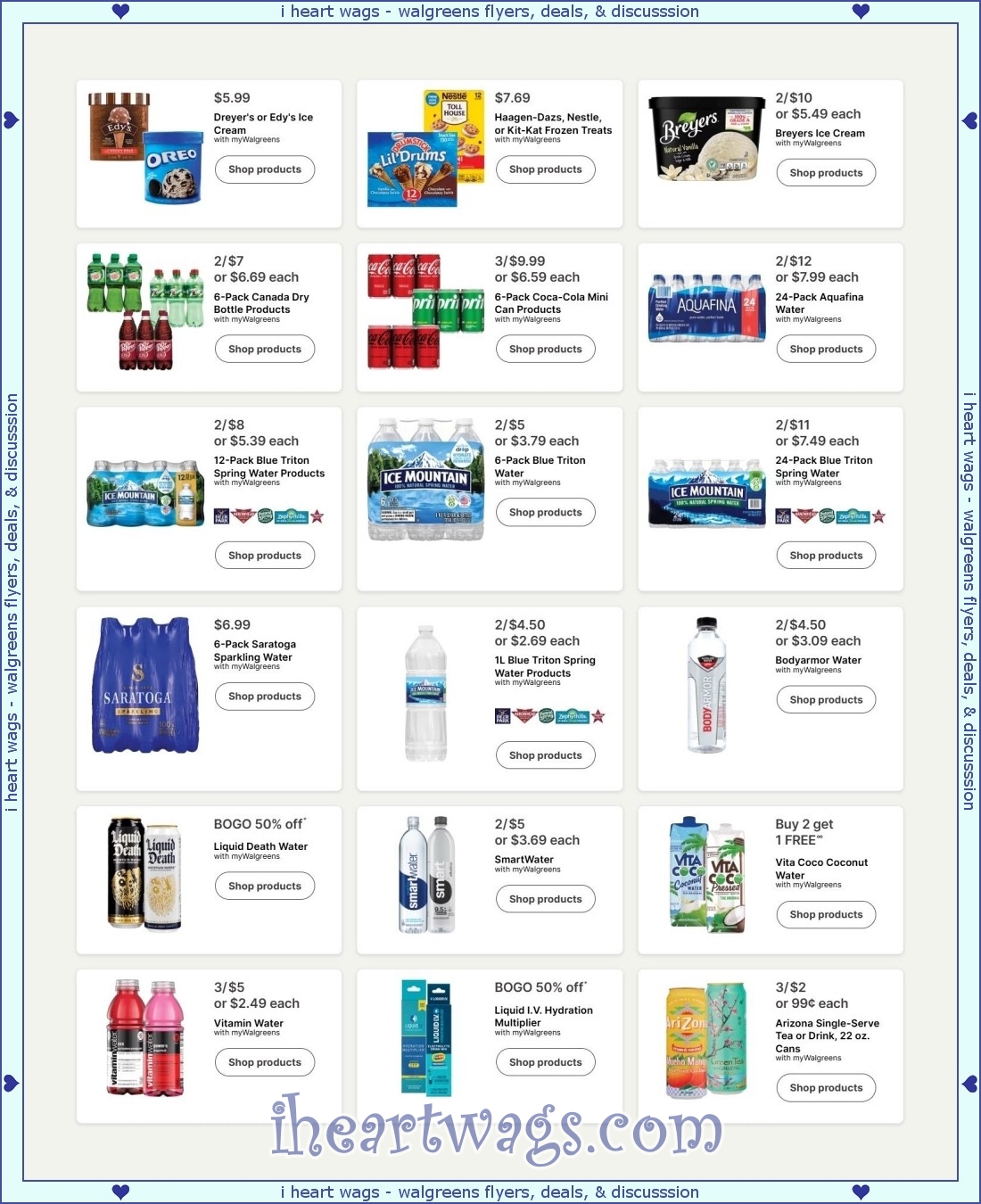Click the 2/$11 price on 24-pack spring water
Viewport: 981px width, 1204px height.
coord(793,425)
